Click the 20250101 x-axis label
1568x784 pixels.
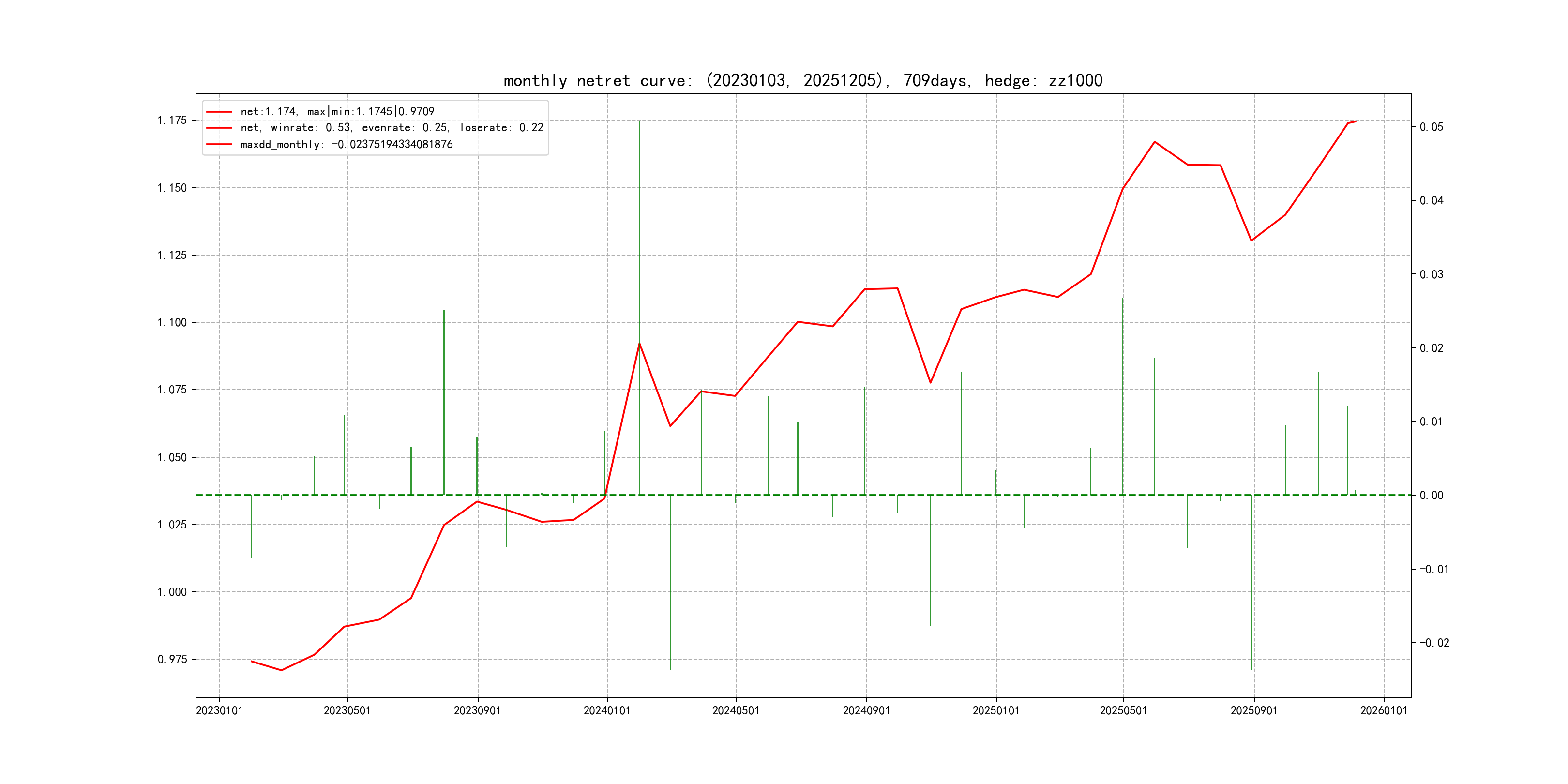[996, 711]
